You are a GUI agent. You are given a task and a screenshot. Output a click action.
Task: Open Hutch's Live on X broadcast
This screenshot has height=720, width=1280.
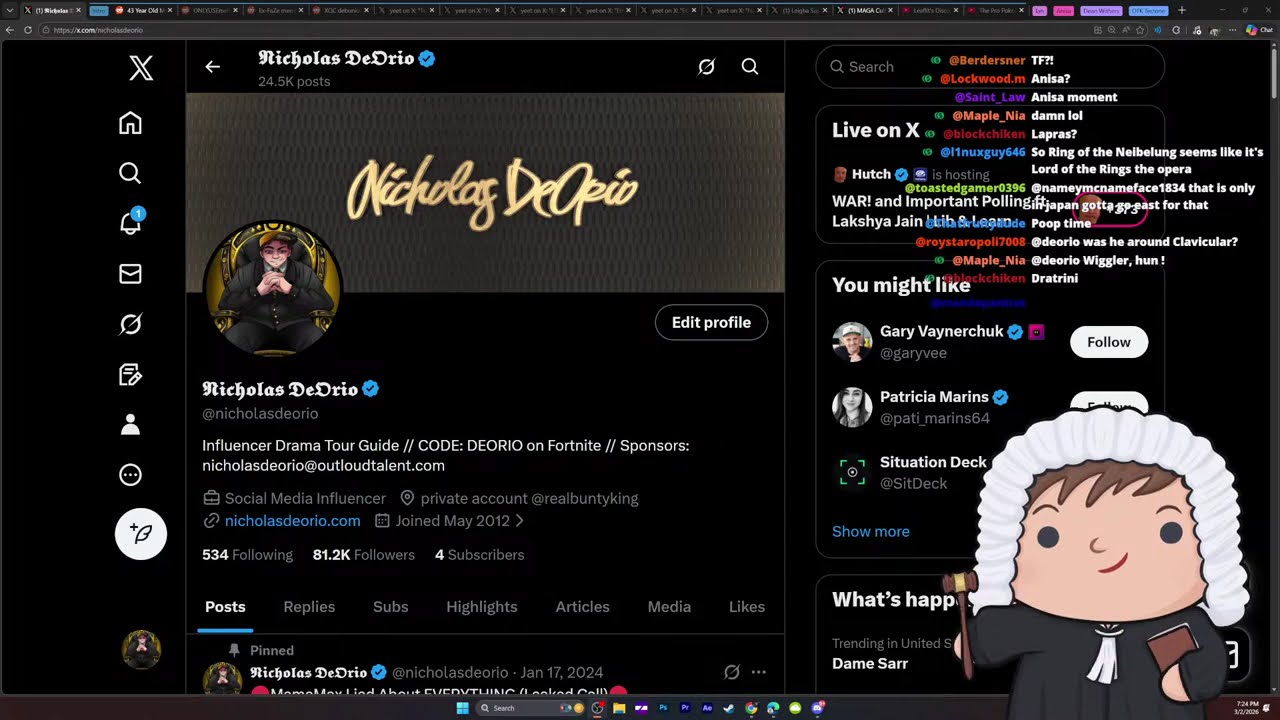pos(990,197)
